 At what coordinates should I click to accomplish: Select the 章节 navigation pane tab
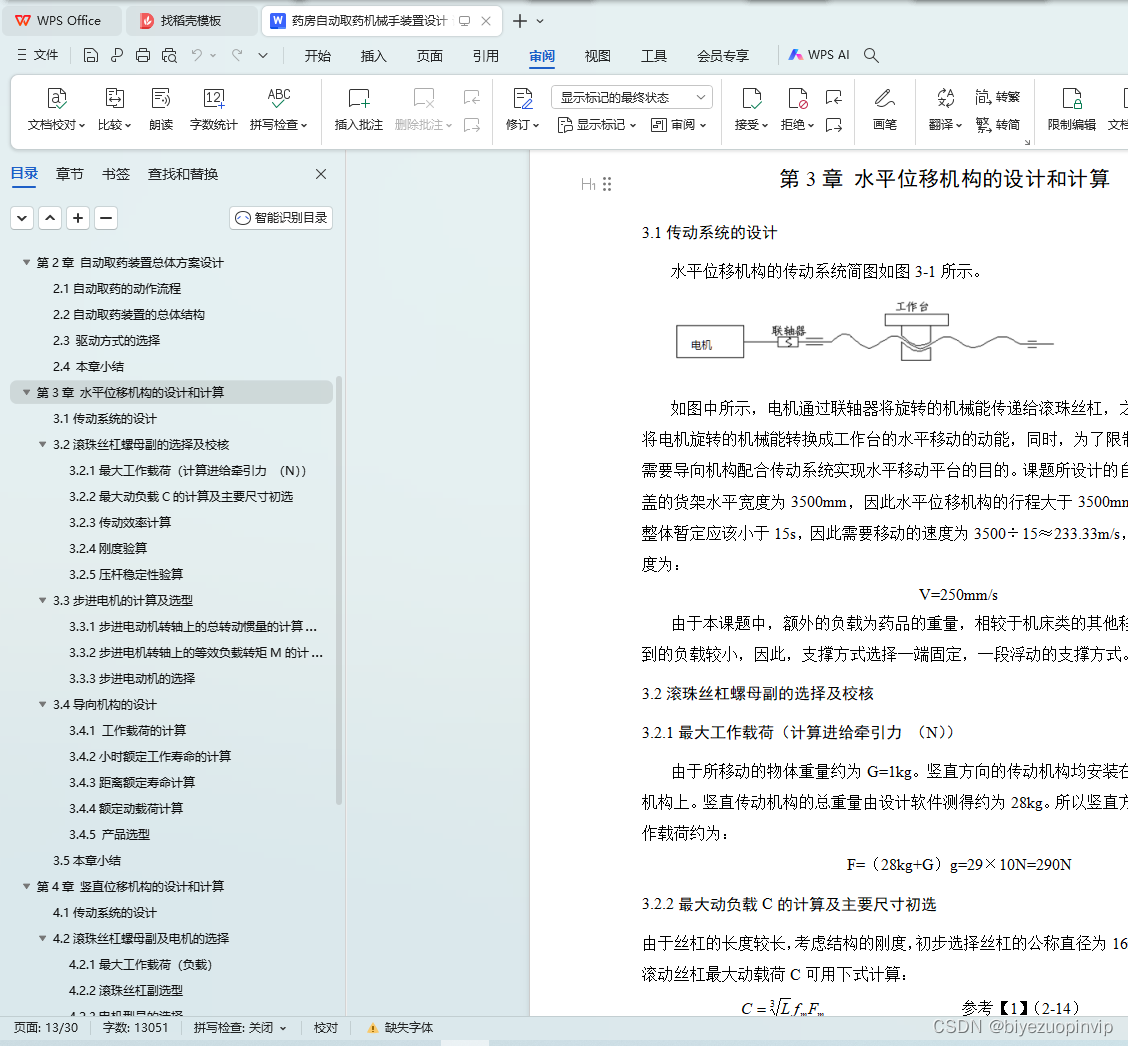point(69,174)
